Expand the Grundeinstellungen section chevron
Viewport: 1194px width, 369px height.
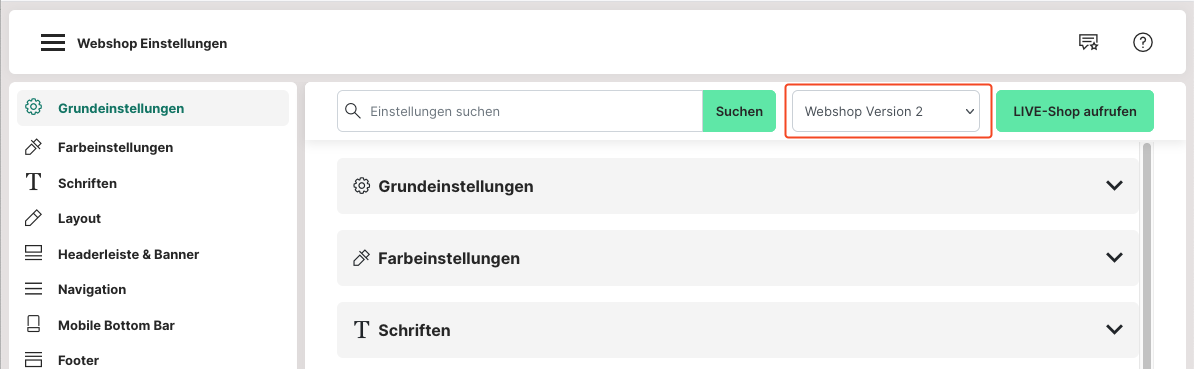pos(1114,186)
